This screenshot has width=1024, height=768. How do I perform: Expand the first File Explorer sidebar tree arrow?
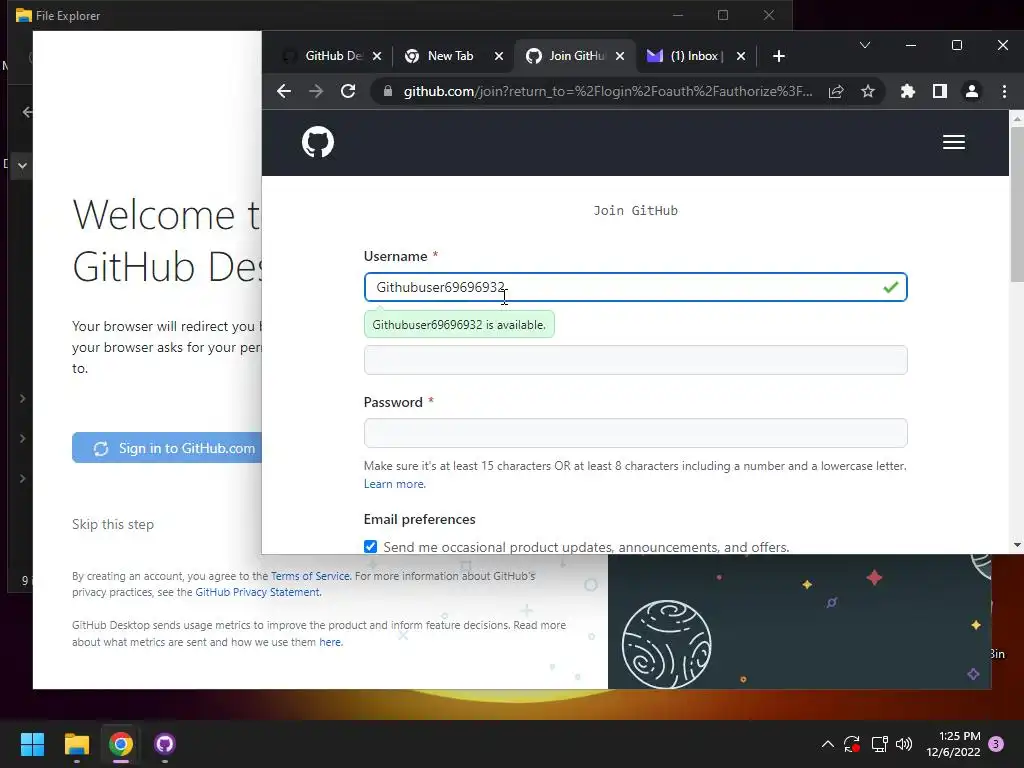click(22, 398)
